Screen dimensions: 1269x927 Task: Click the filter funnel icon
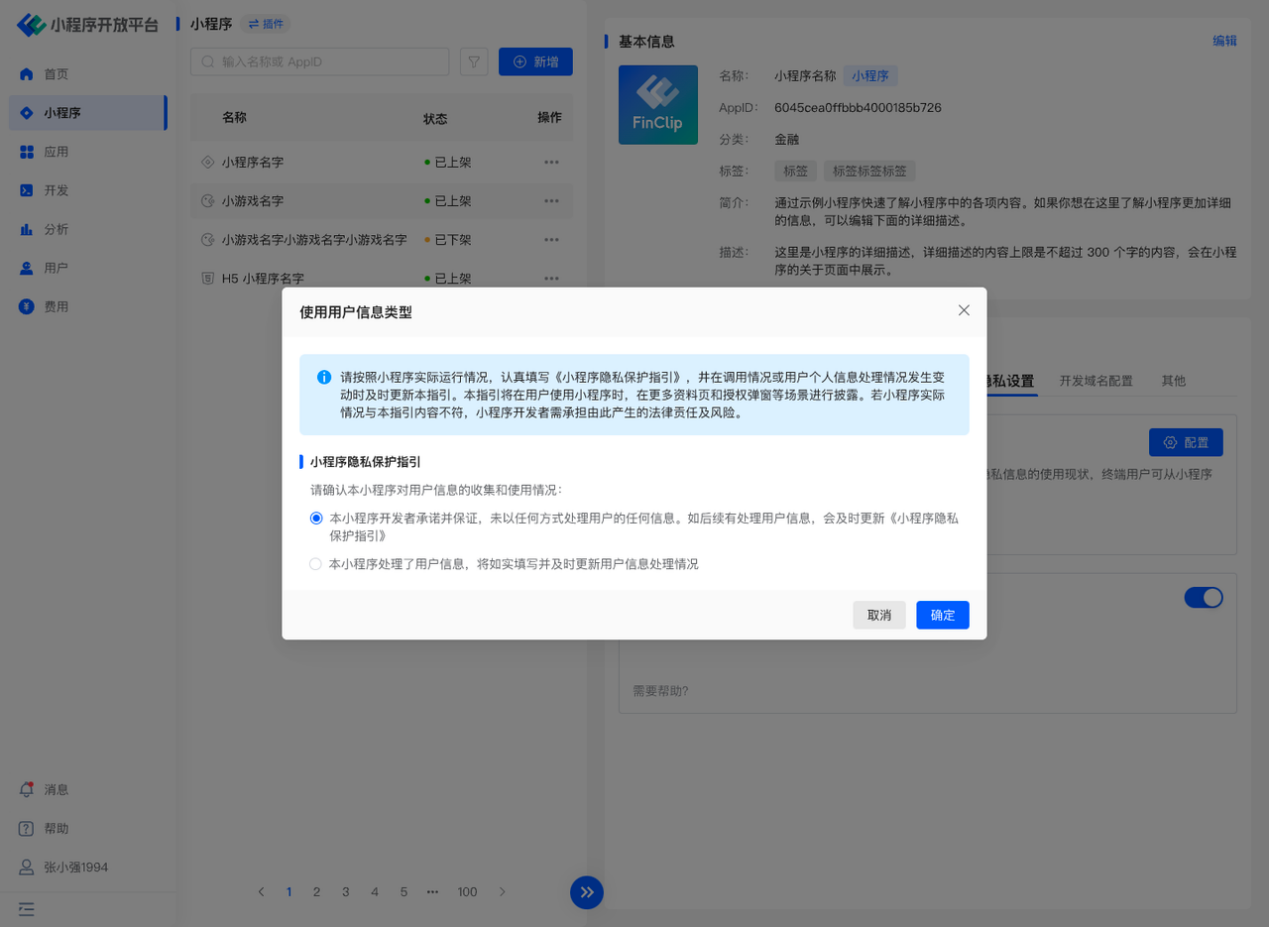(474, 62)
